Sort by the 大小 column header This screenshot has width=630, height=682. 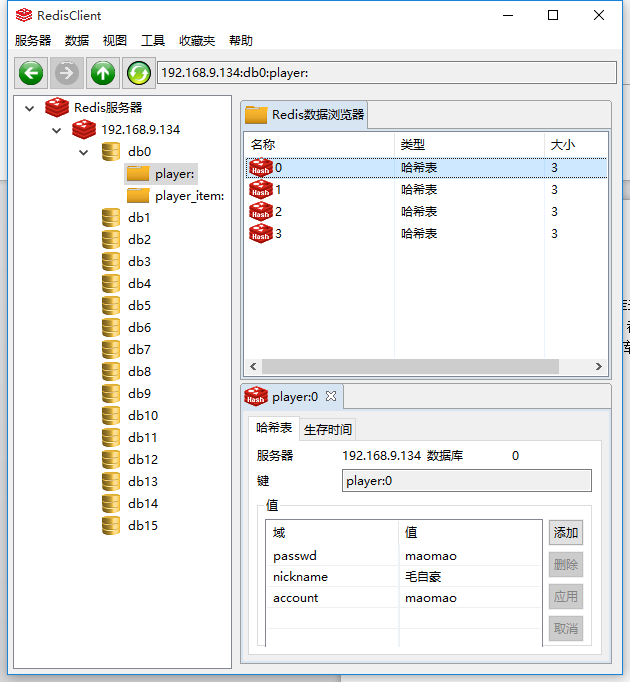(576, 144)
